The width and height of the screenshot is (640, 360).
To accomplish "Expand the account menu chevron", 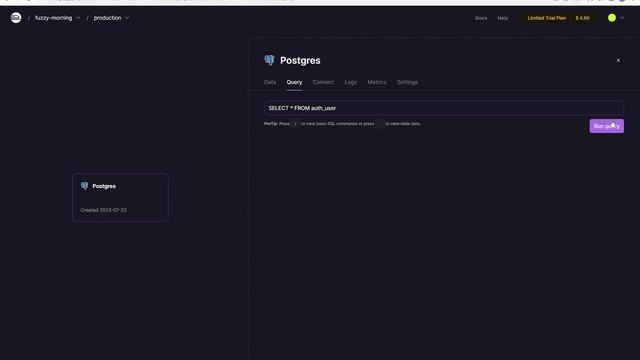I will 622,18.
